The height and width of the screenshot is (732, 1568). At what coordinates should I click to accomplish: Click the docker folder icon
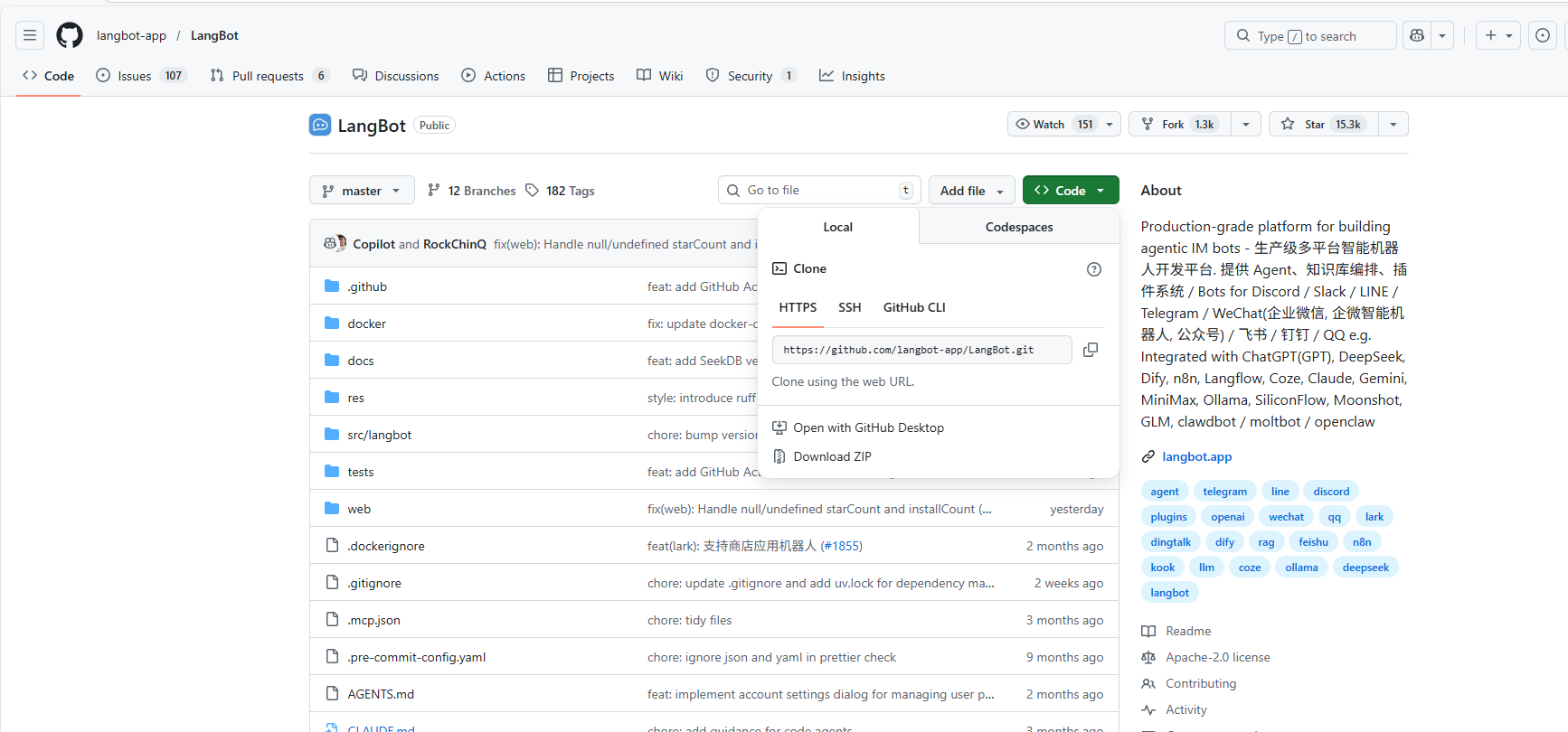click(x=332, y=324)
